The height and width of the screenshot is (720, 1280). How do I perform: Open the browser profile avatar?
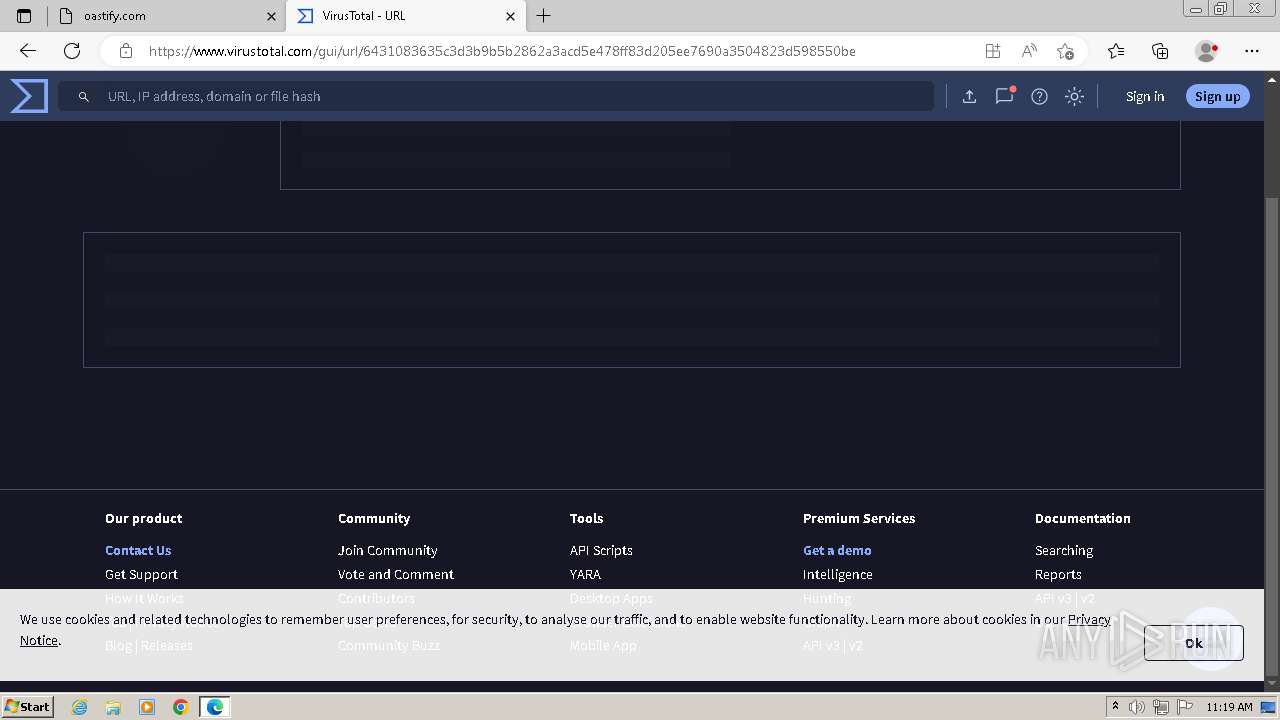tap(1206, 51)
